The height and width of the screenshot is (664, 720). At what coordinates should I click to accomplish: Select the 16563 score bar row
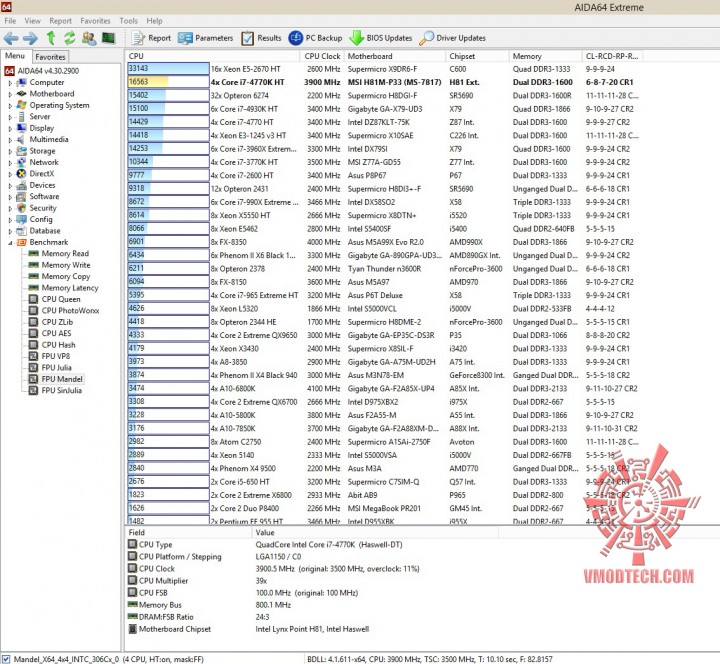point(168,82)
